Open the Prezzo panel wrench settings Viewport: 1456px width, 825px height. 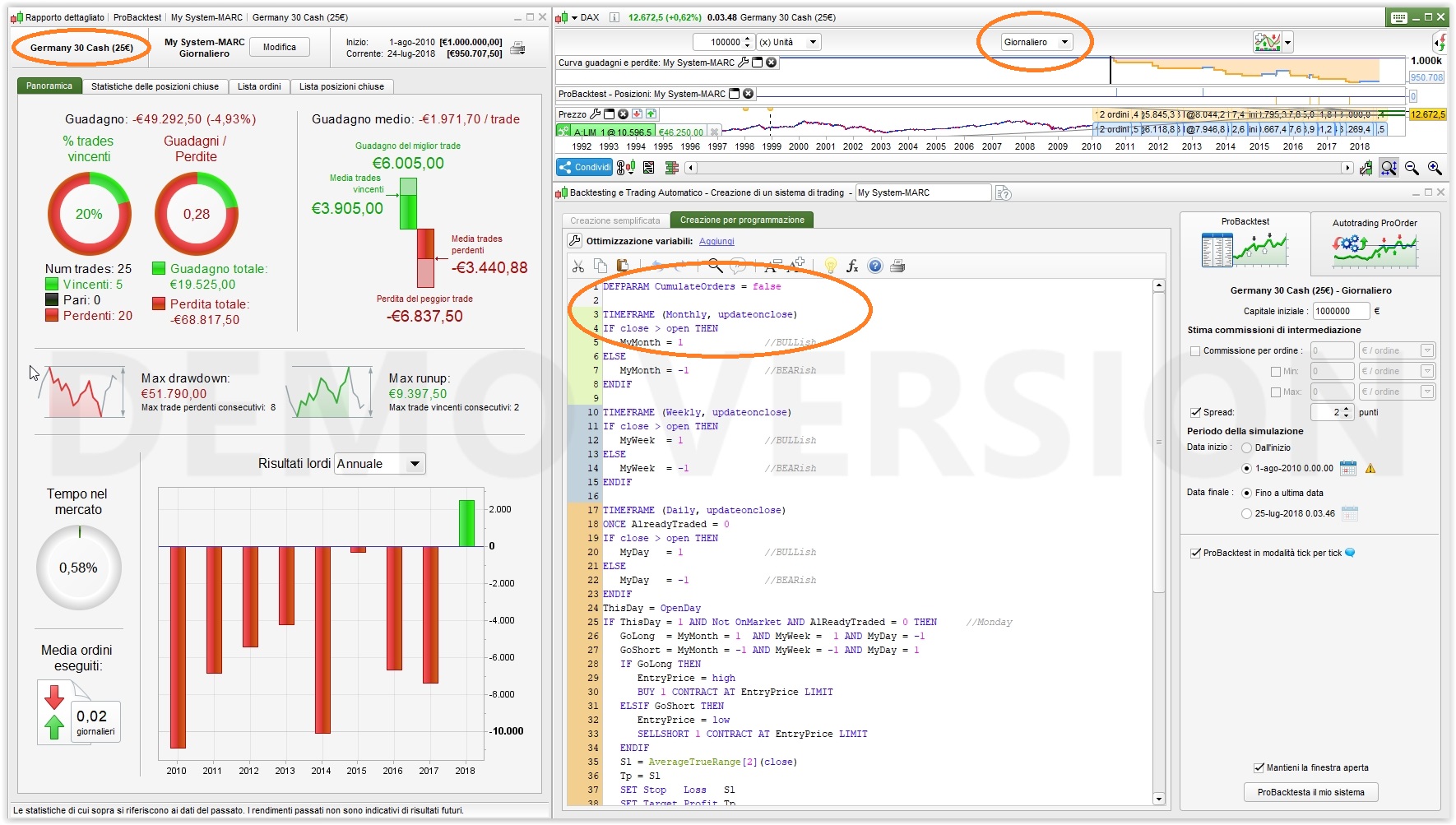point(596,114)
